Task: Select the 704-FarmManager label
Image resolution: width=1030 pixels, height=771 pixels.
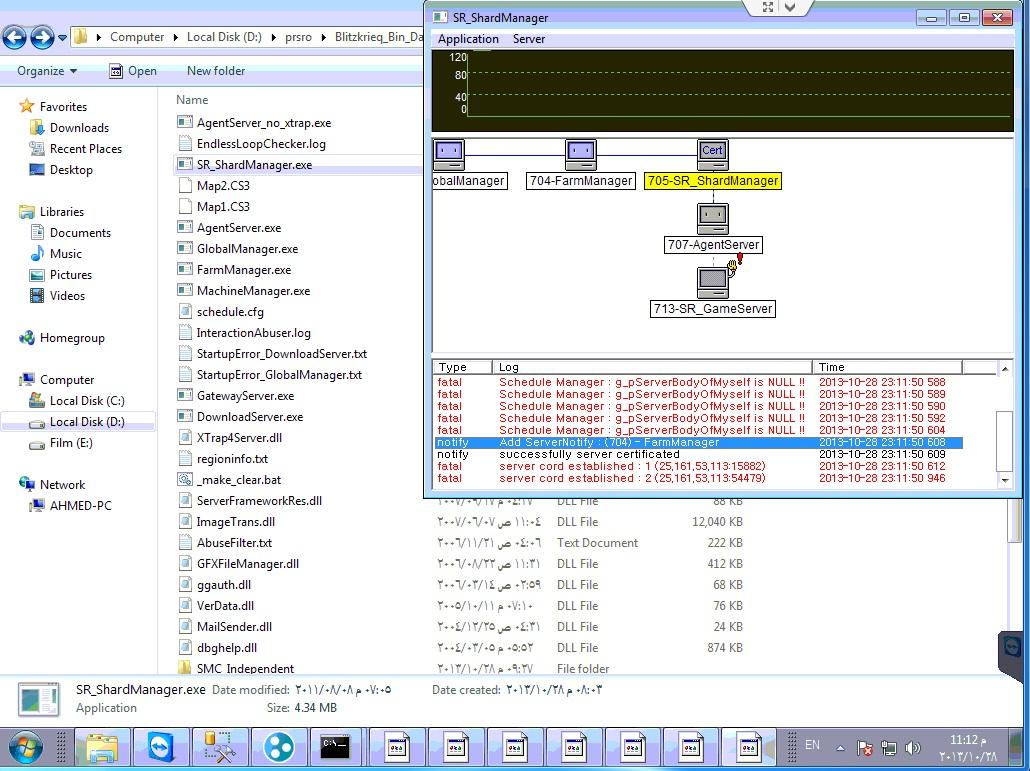Action: (x=581, y=181)
